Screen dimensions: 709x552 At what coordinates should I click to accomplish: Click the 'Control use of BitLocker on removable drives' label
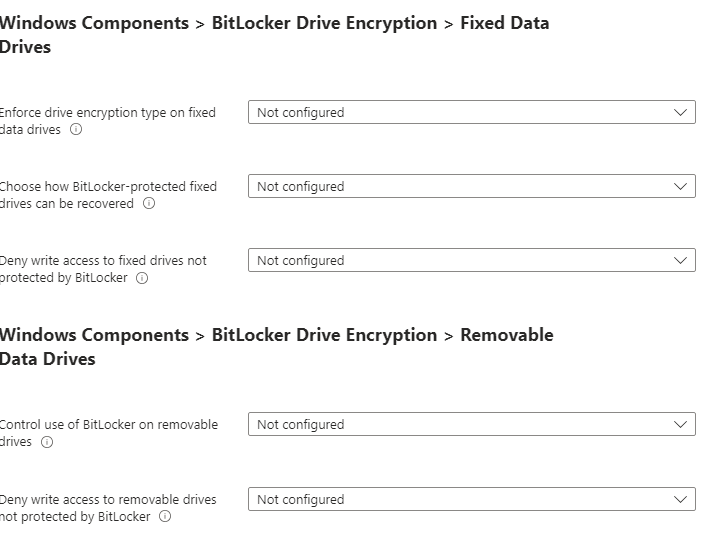(109, 433)
